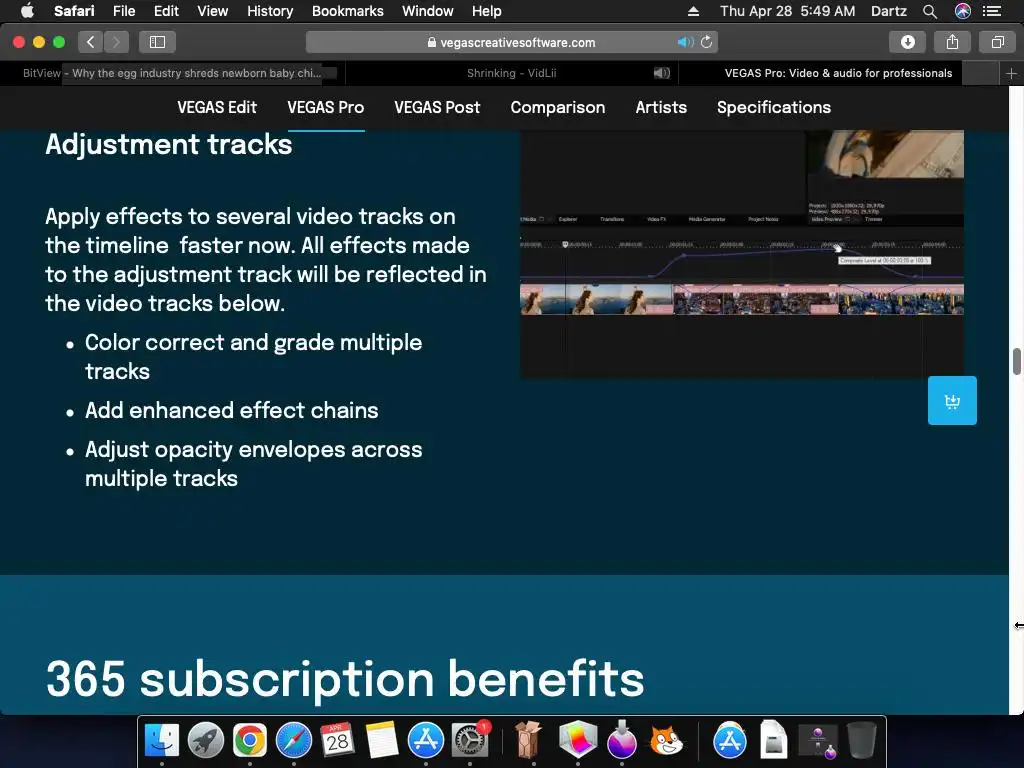The image size is (1024, 768).
Task: Go to the VEGAS Edit page link
Action: [x=217, y=107]
